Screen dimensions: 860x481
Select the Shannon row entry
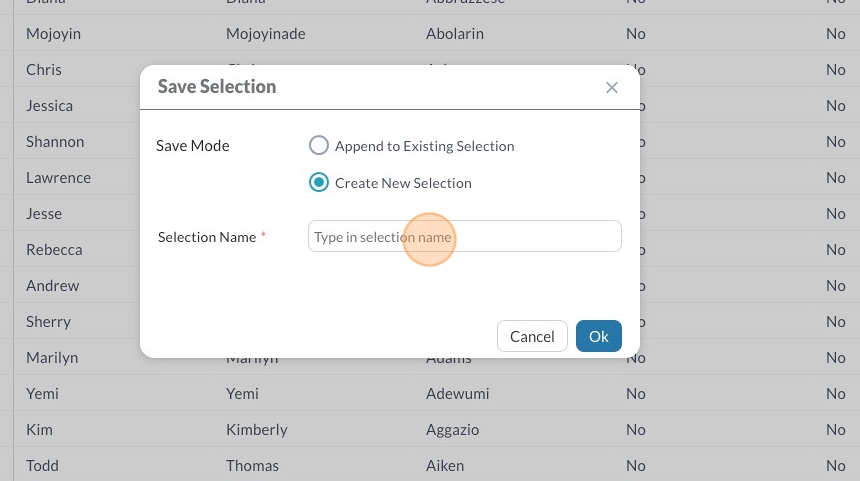[x=55, y=142]
